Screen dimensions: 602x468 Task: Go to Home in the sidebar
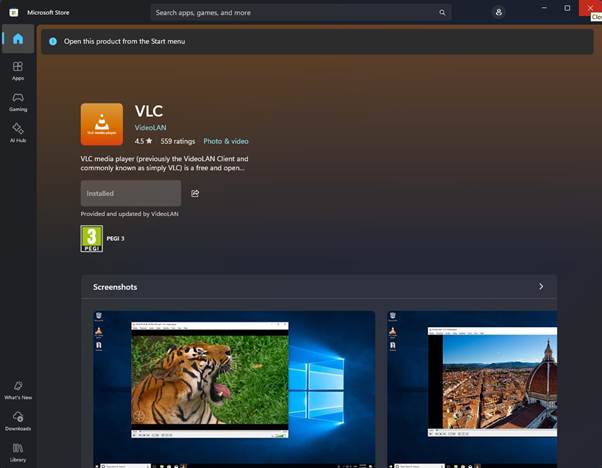pyautogui.click(x=18, y=39)
